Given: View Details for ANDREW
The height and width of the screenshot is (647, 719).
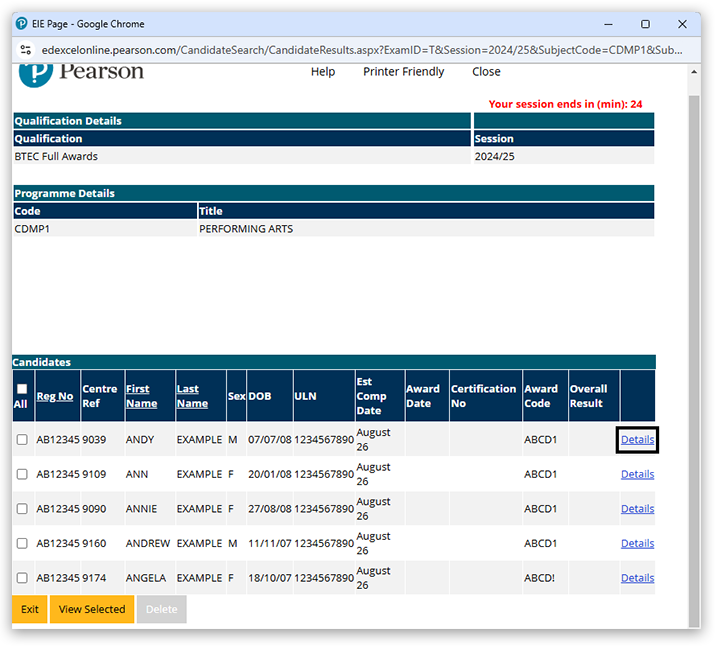Looking at the screenshot, I should click(x=637, y=543).
